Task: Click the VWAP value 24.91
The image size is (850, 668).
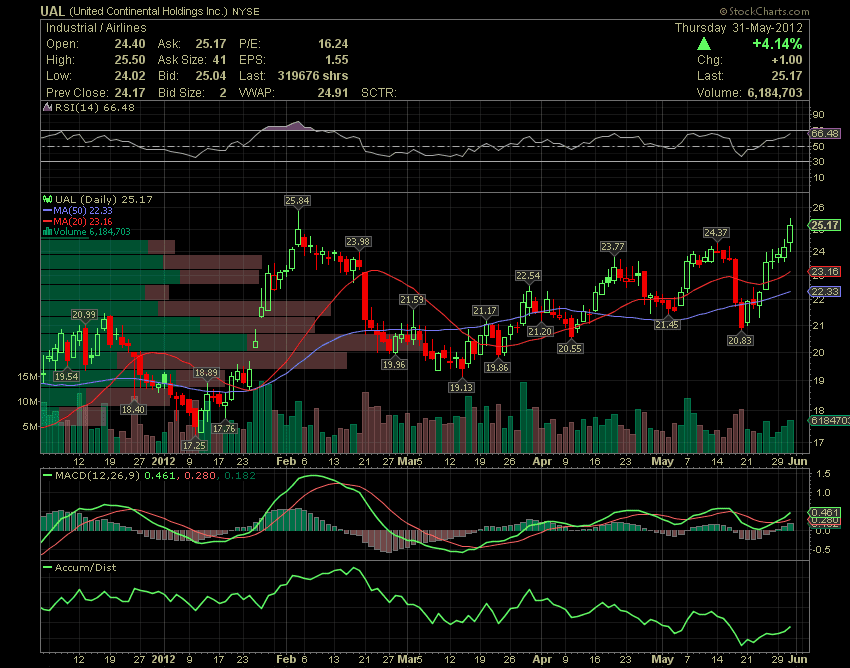Action: 333,93
